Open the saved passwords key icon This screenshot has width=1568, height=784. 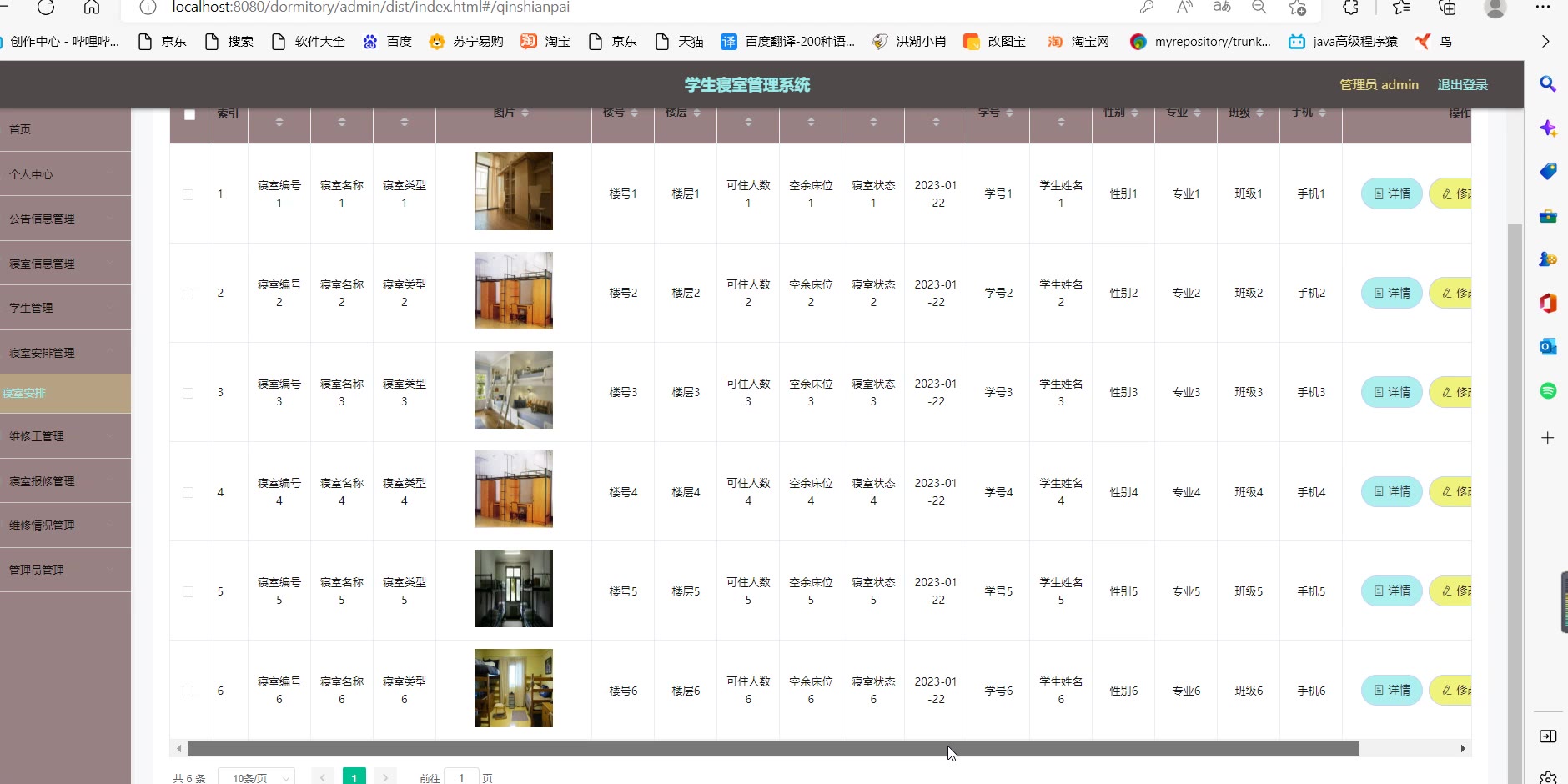coord(1147,8)
